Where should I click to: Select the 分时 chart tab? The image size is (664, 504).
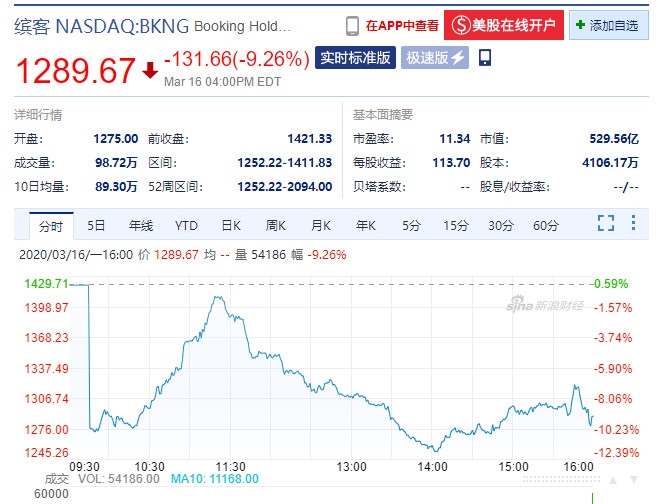[x=51, y=226]
